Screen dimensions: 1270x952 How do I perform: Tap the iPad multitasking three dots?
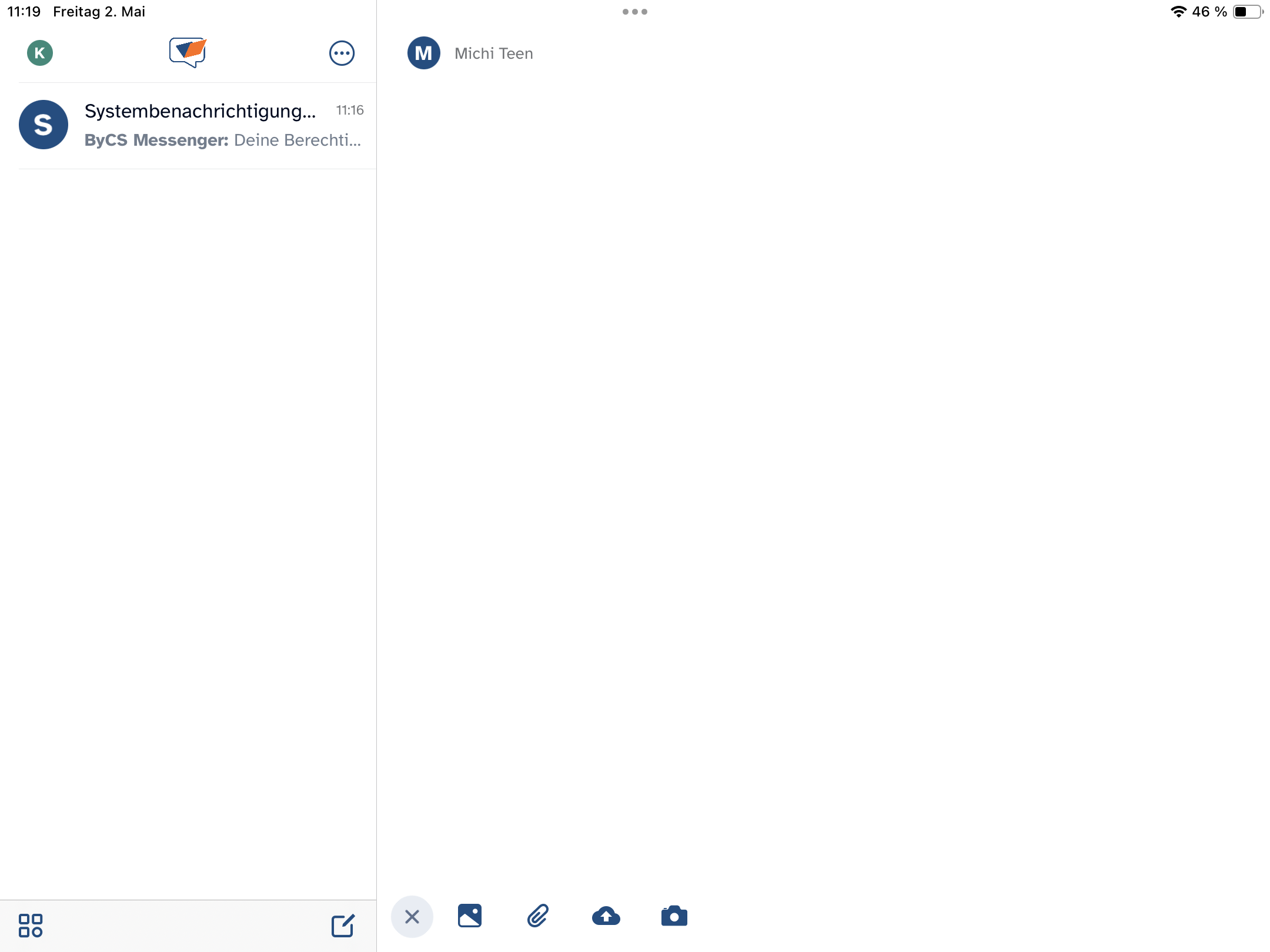pyautogui.click(x=634, y=12)
